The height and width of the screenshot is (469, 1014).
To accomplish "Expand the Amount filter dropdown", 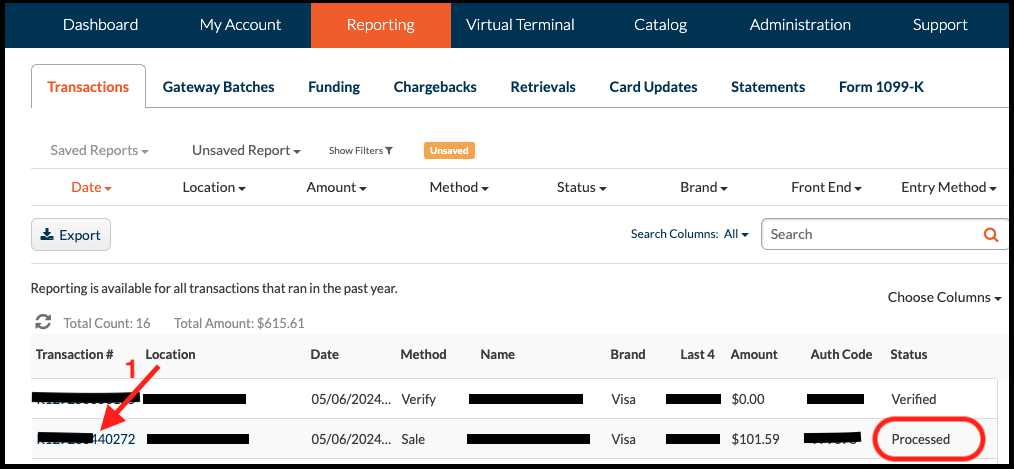I will pyautogui.click(x=336, y=187).
